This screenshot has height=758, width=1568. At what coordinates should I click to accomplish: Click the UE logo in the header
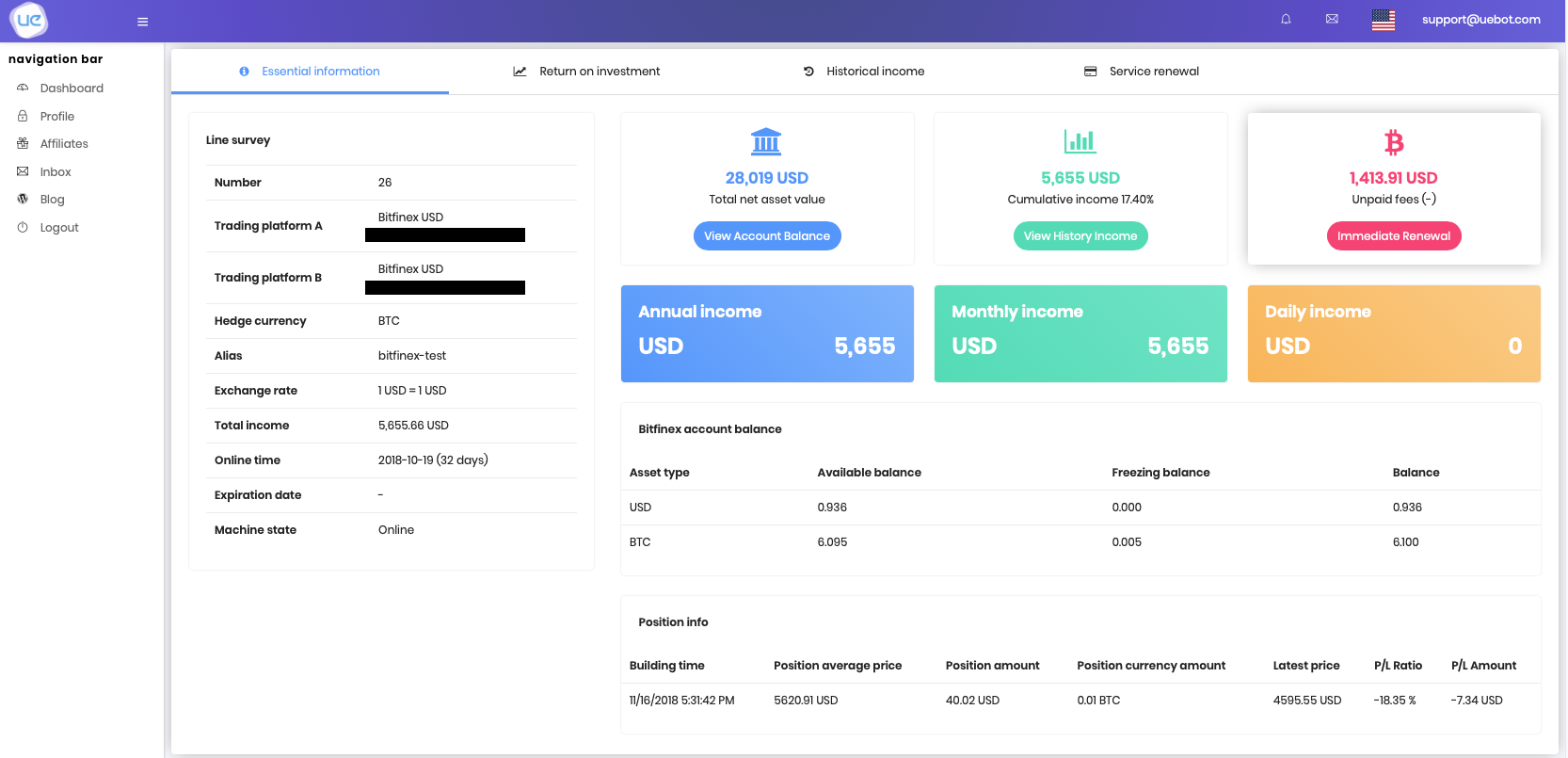coord(28,20)
